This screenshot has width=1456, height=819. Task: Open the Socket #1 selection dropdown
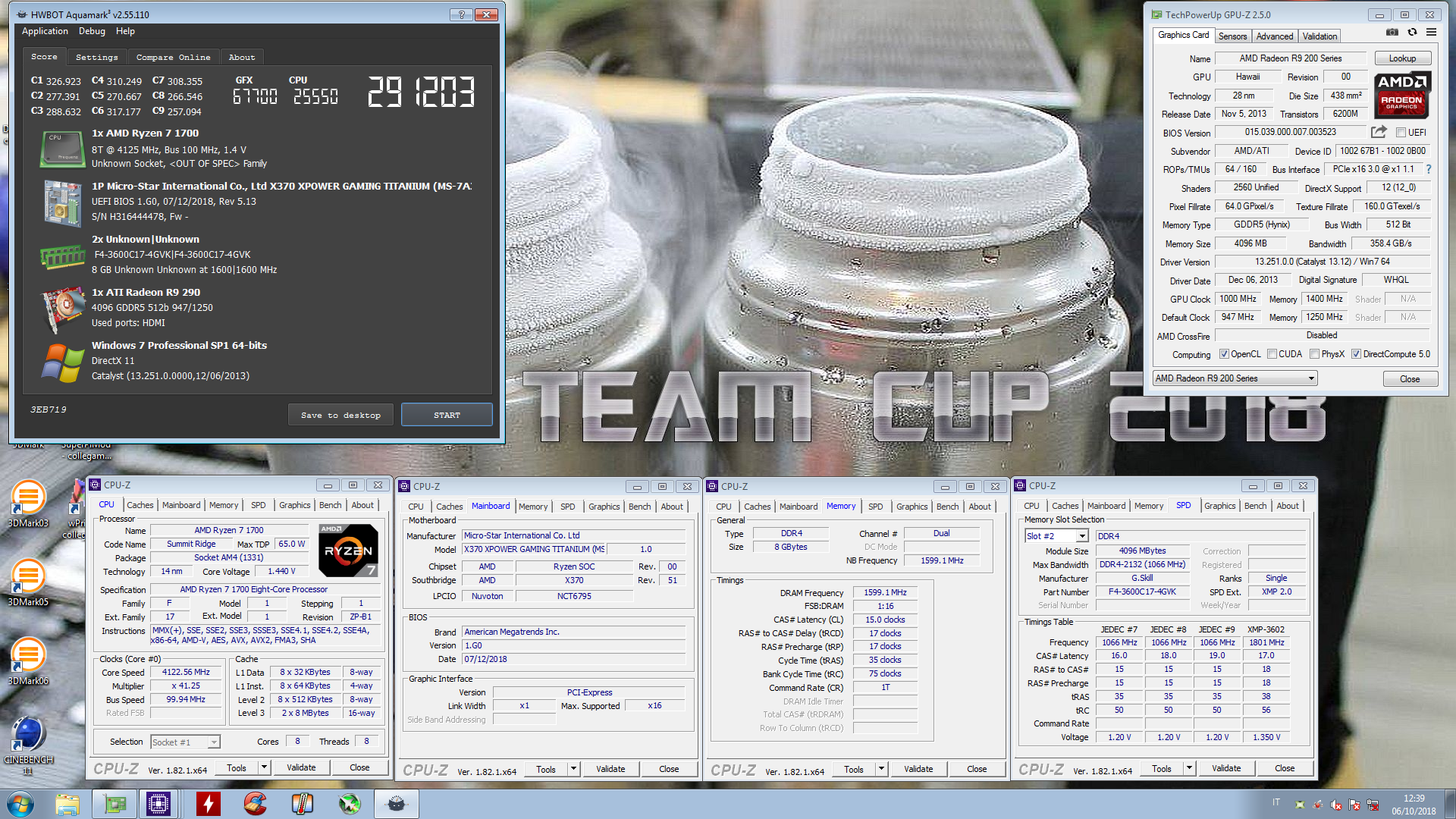click(x=185, y=742)
